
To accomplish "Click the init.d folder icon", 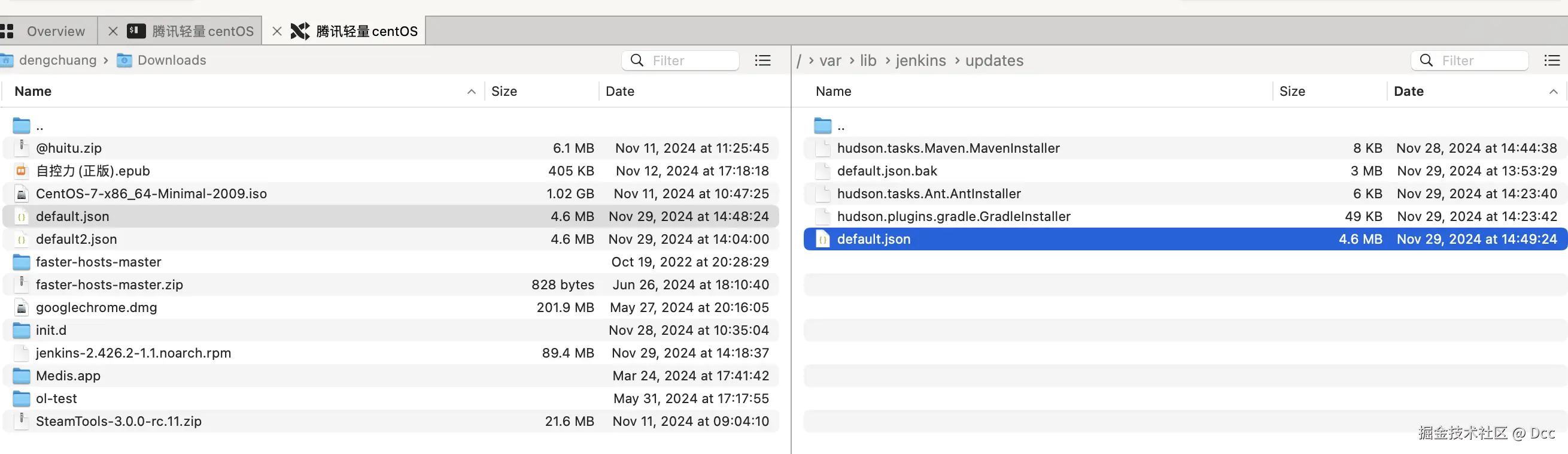I will tap(22, 330).
